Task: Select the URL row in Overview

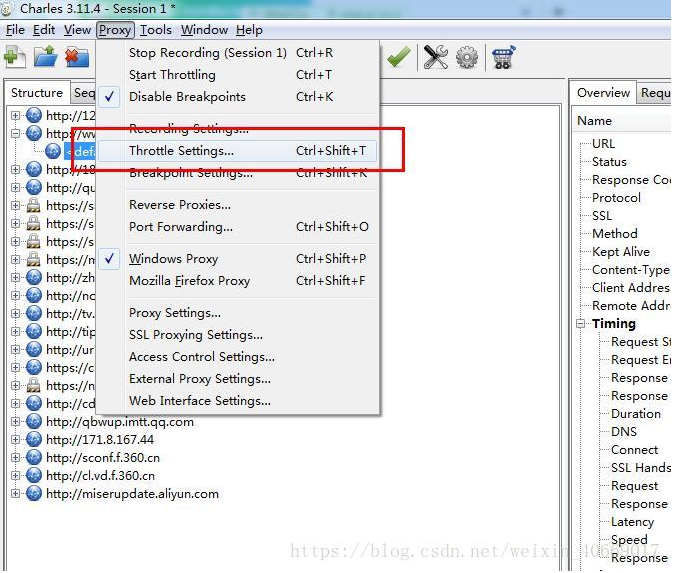Action: [x=603, y=143]
